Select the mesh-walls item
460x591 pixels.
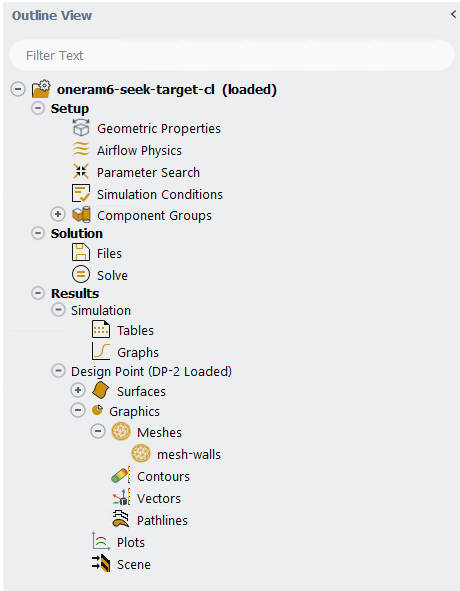pyautogui.click(x=189, y=454)
